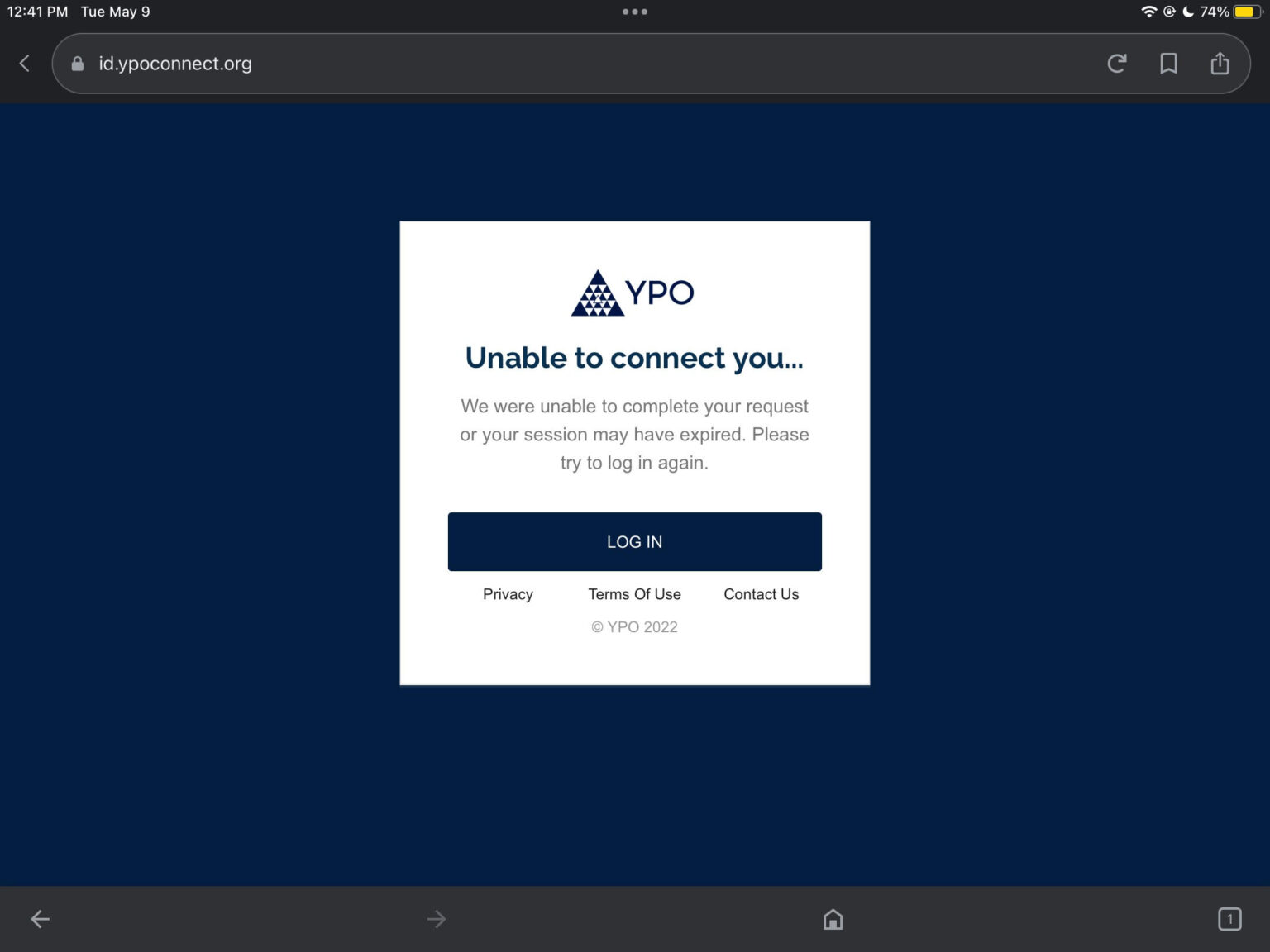Reload the id.ypoconnect.org page
1270x952 pixels.
coord(1117,63)
